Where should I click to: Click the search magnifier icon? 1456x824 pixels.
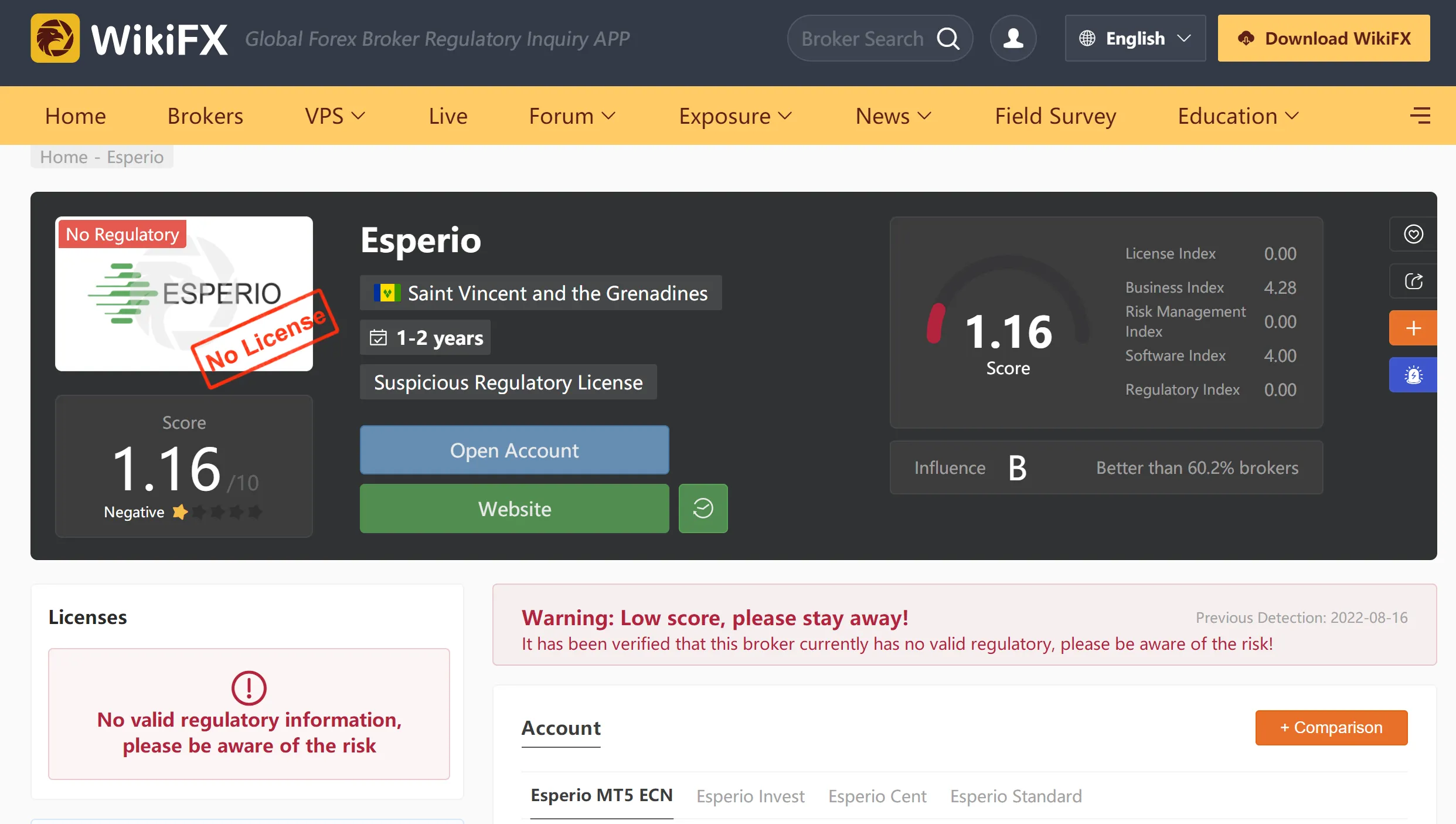point(948,39)
